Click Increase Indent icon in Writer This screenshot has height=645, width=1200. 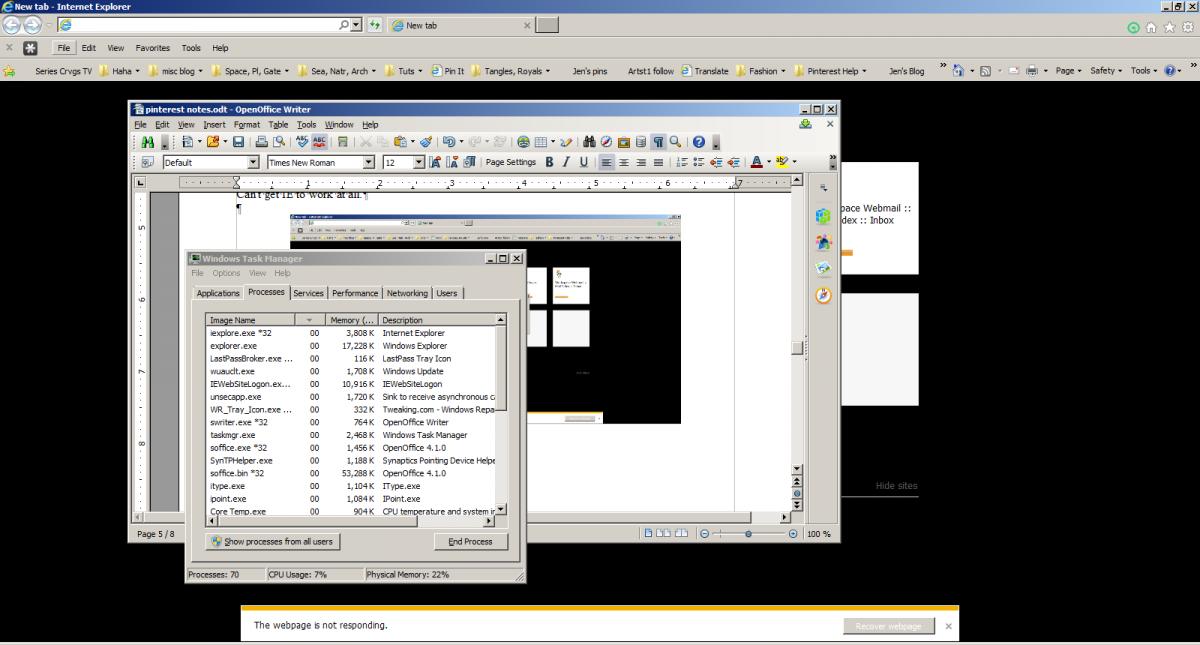[735, 162]
